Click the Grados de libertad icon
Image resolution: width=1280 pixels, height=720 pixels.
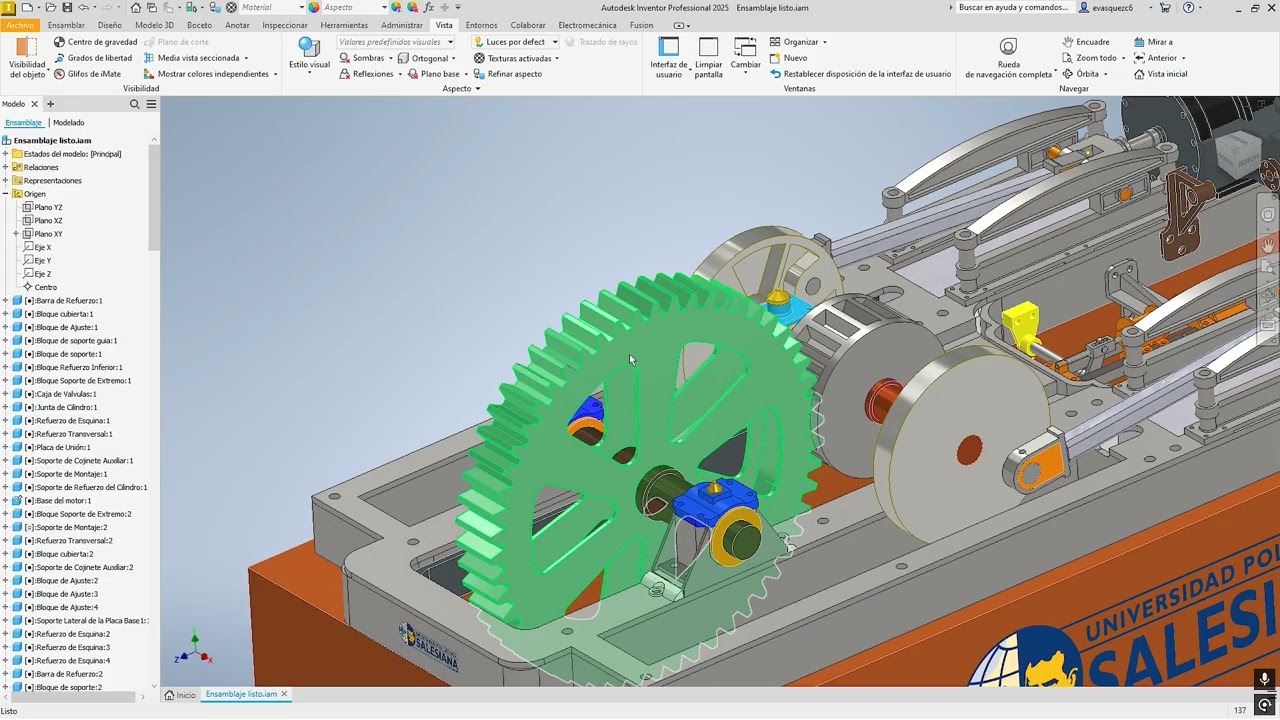click(x=60, y=58)
